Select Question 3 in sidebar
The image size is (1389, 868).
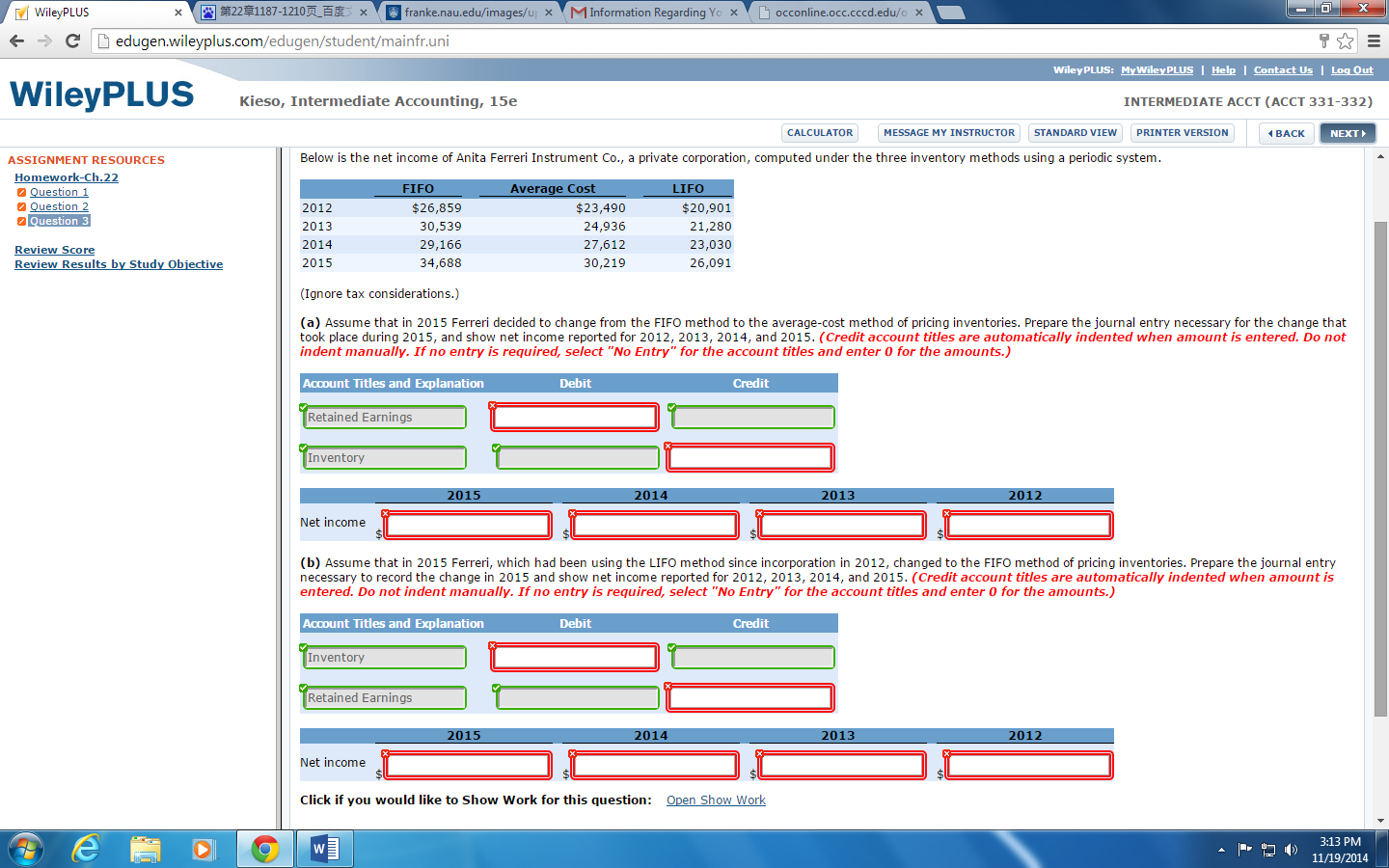[59, 221]
